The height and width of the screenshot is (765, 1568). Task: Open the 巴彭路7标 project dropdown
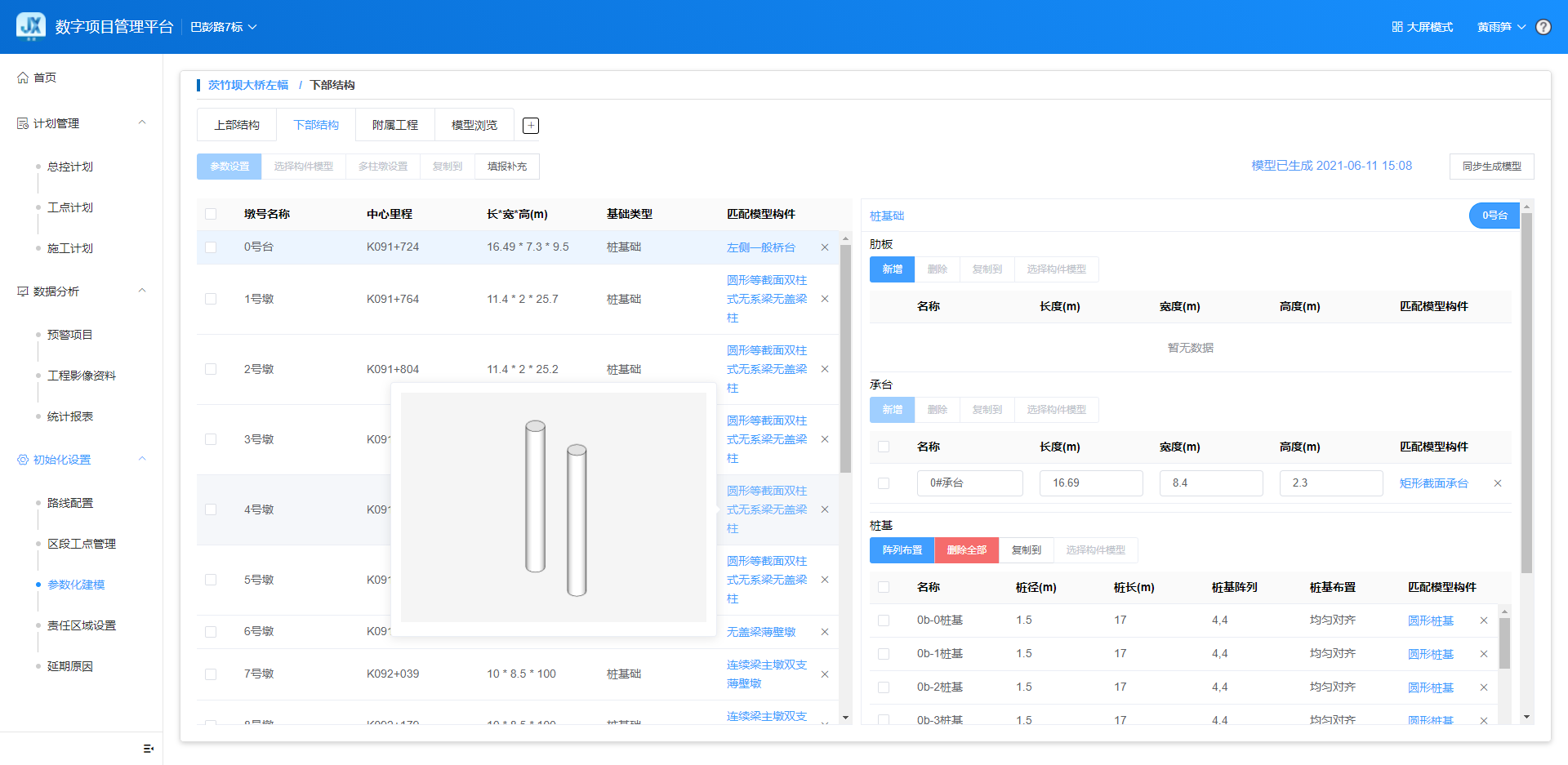click(223, 27)
